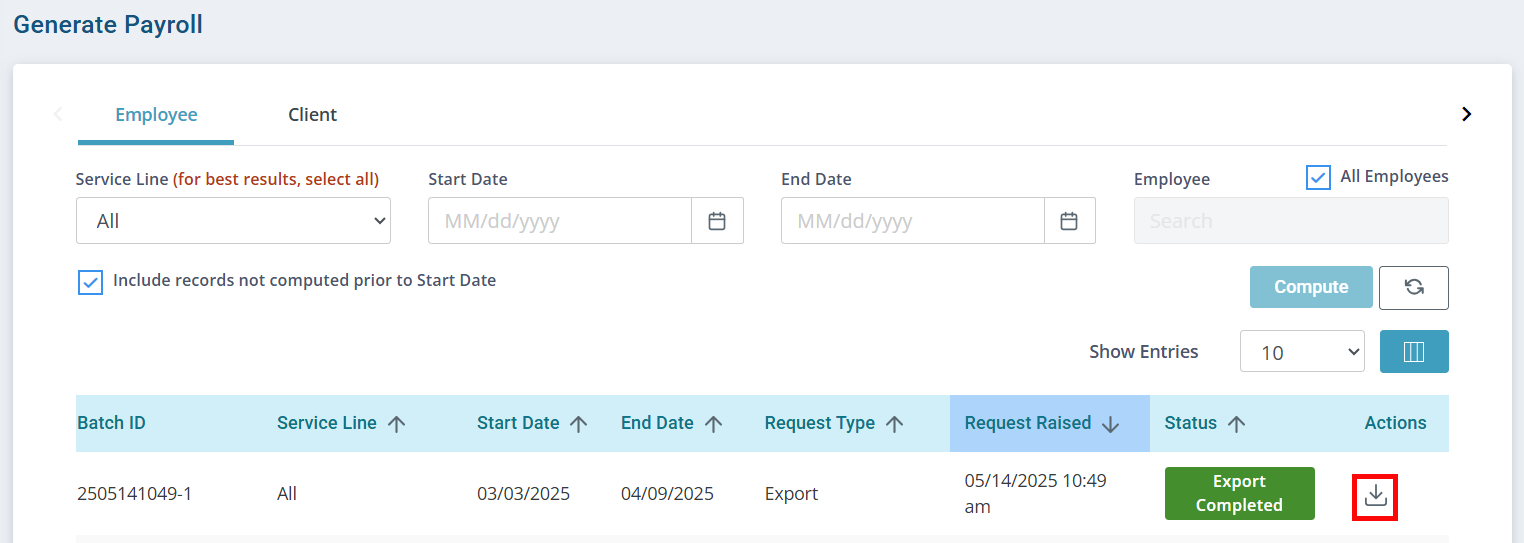Click the Compute button
The image size is (1524, 543).
1311,287
